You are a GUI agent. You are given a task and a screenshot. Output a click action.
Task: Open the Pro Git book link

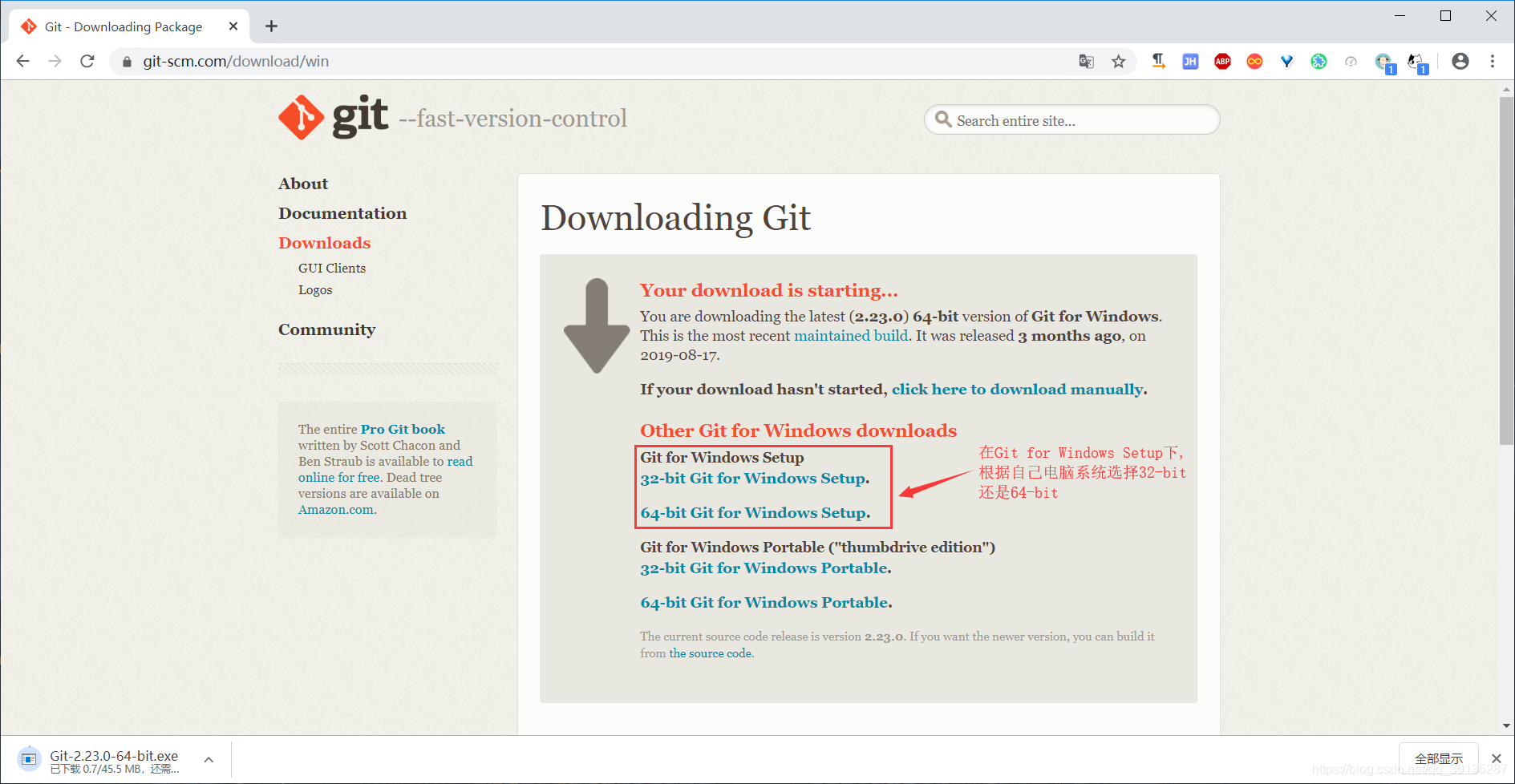[x=403, y=430]
